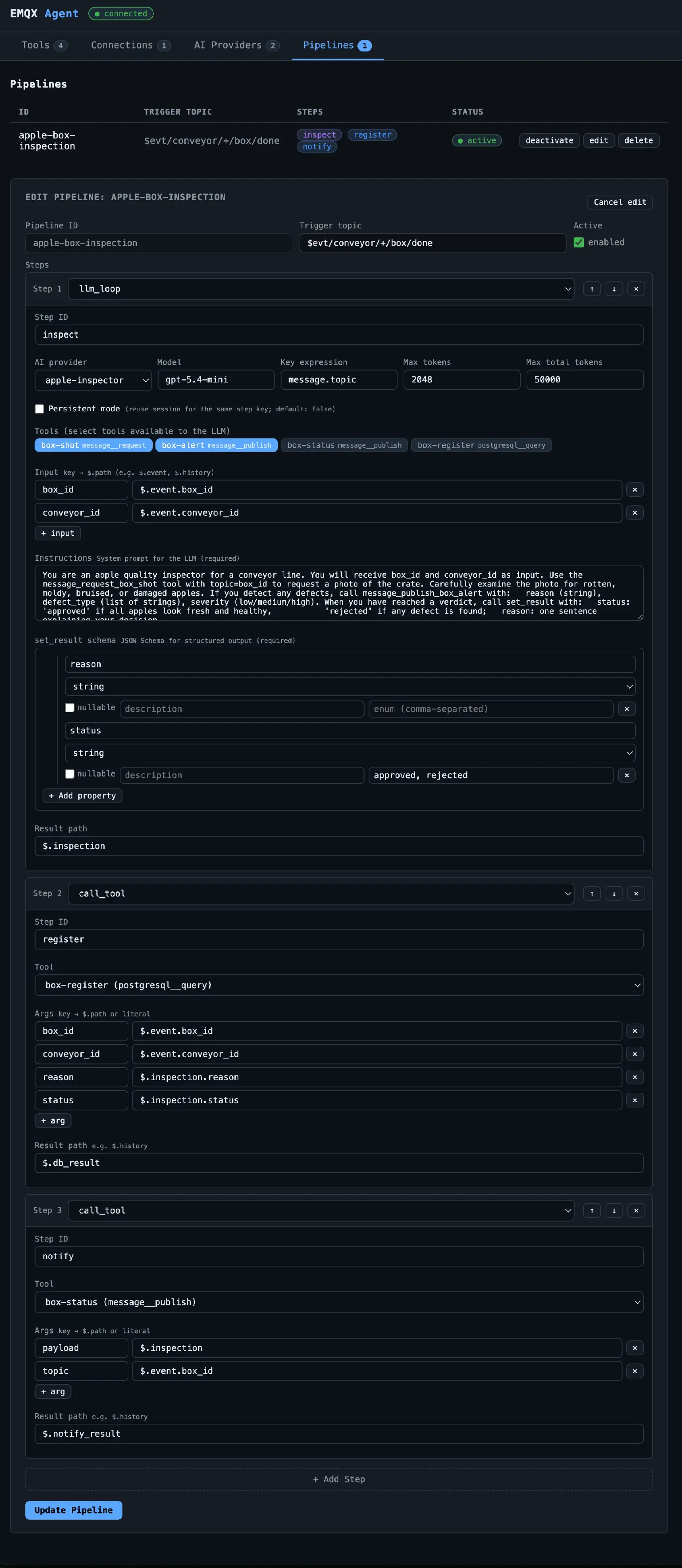This screenshot has height=1568, width=682.
Task: Remove Step 2 with its × icon
Action: point(636,894)
